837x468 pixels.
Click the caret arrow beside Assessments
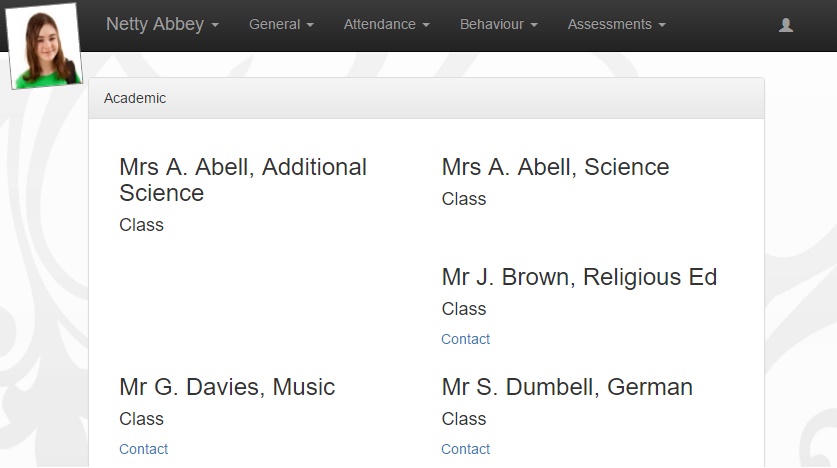point(662,25)
